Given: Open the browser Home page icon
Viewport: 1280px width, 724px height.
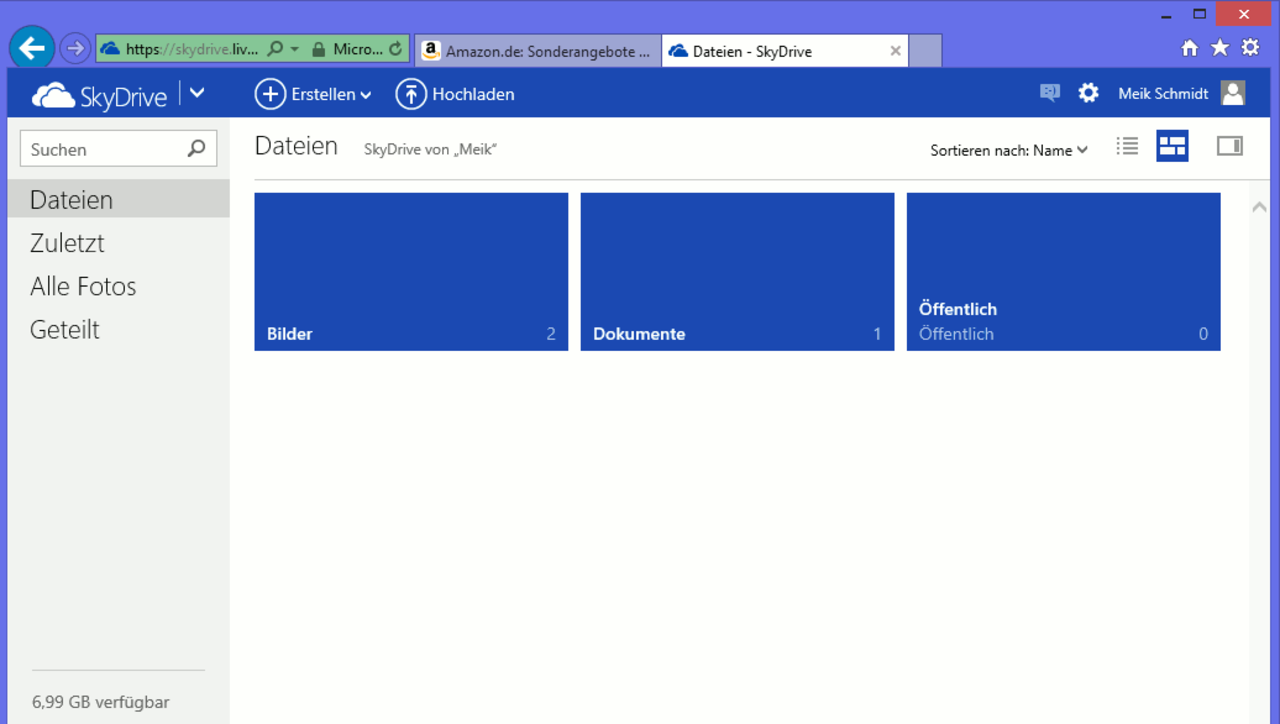Looking at the screenshot, I should [1189, 48].
